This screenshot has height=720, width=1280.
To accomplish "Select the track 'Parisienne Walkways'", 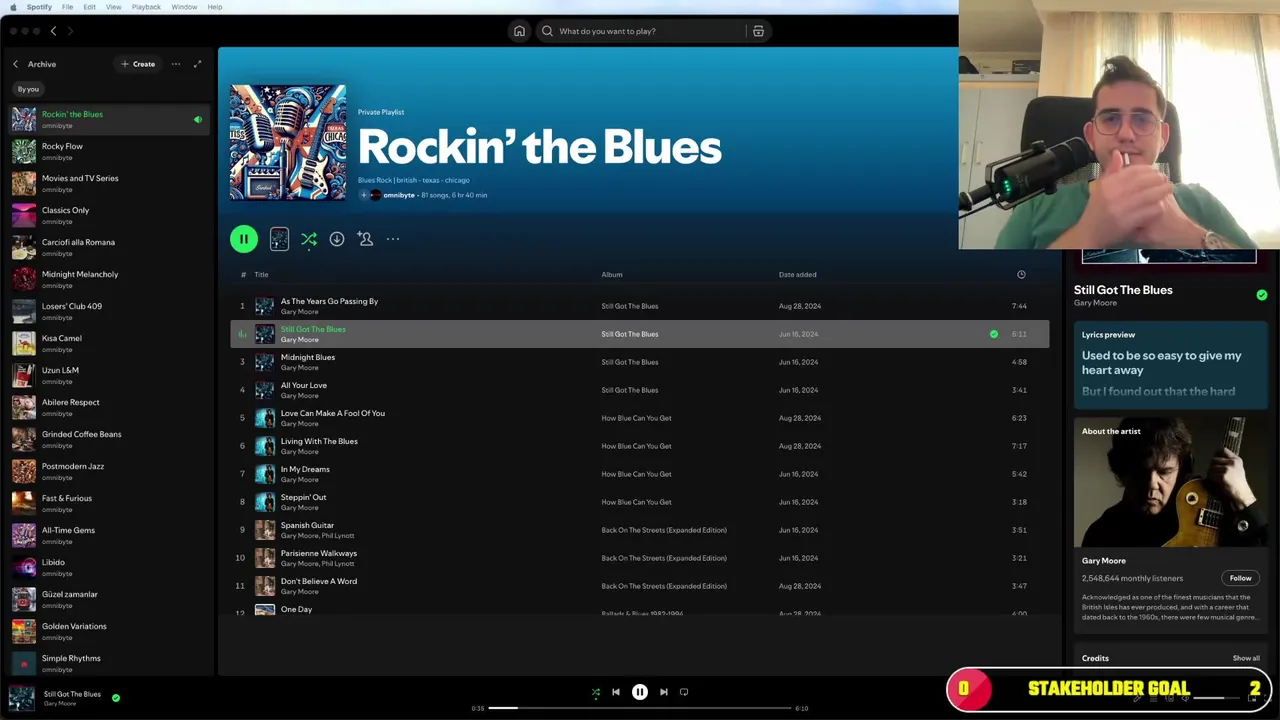I will [640, 558].
